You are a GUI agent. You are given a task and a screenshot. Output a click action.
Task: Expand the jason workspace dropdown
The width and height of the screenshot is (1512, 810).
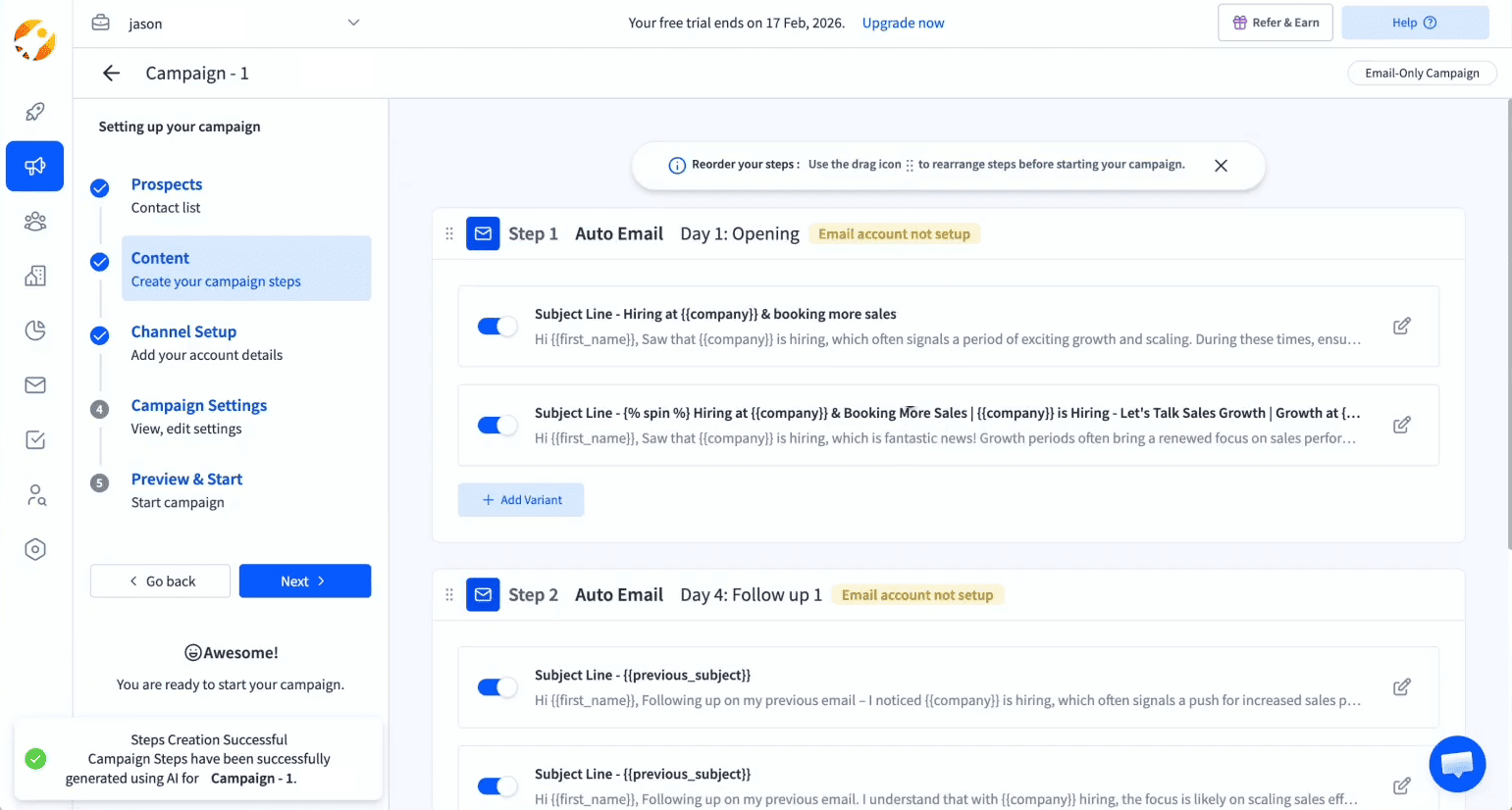(x=352, y=22)
